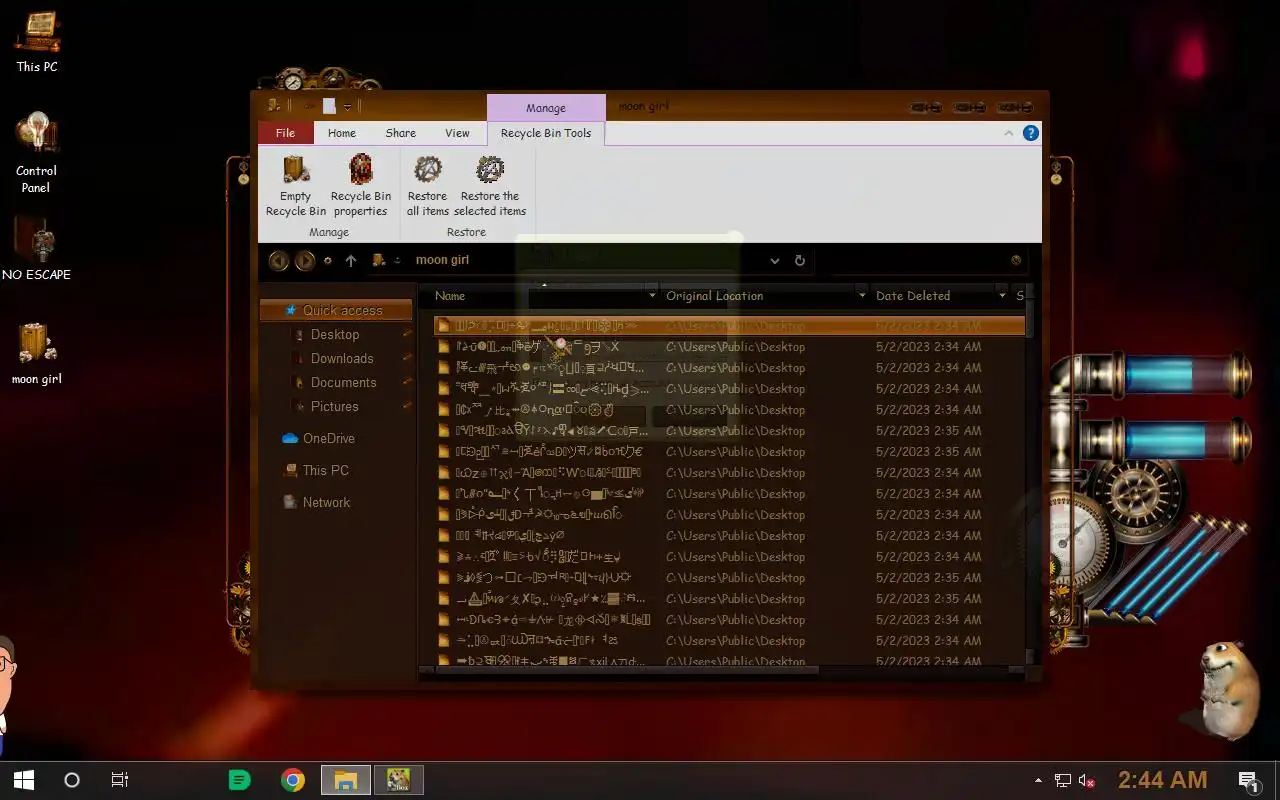
Task: Click the Forward navigation button
Action: pos(305,261)
